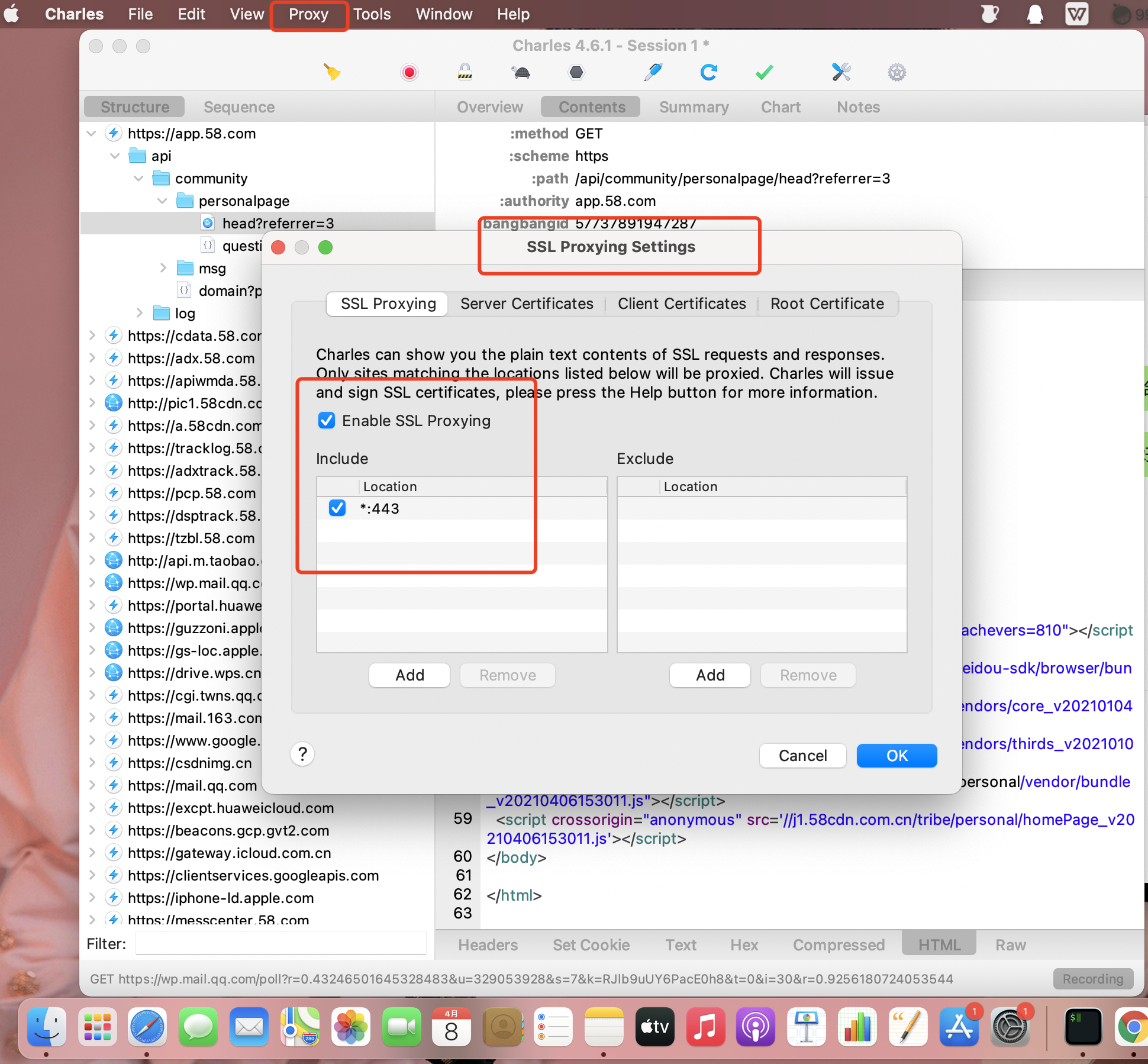Open the Summary tab

(694, 107)
